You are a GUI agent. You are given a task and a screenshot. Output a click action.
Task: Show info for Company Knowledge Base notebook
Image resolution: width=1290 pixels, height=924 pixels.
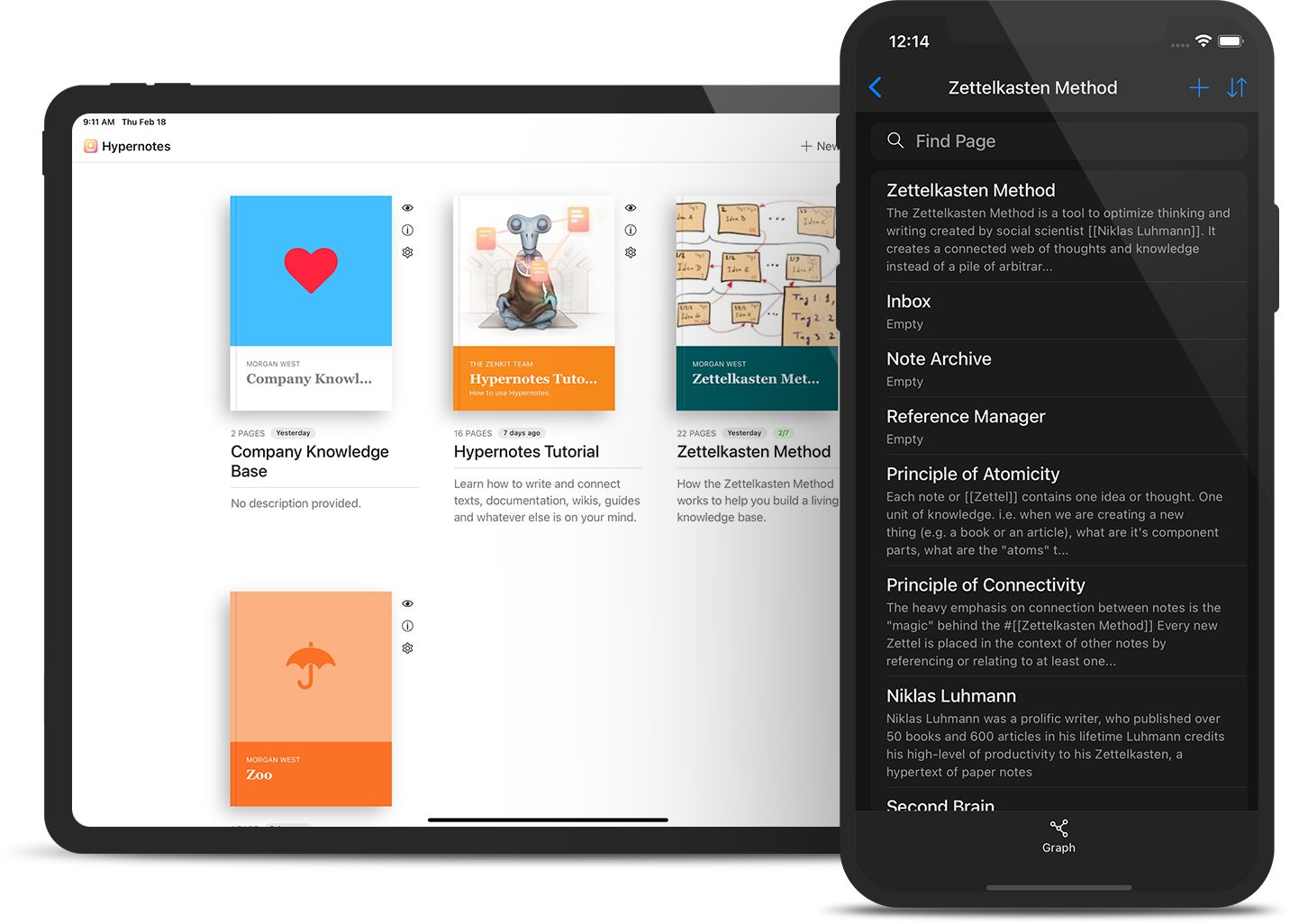407,231
